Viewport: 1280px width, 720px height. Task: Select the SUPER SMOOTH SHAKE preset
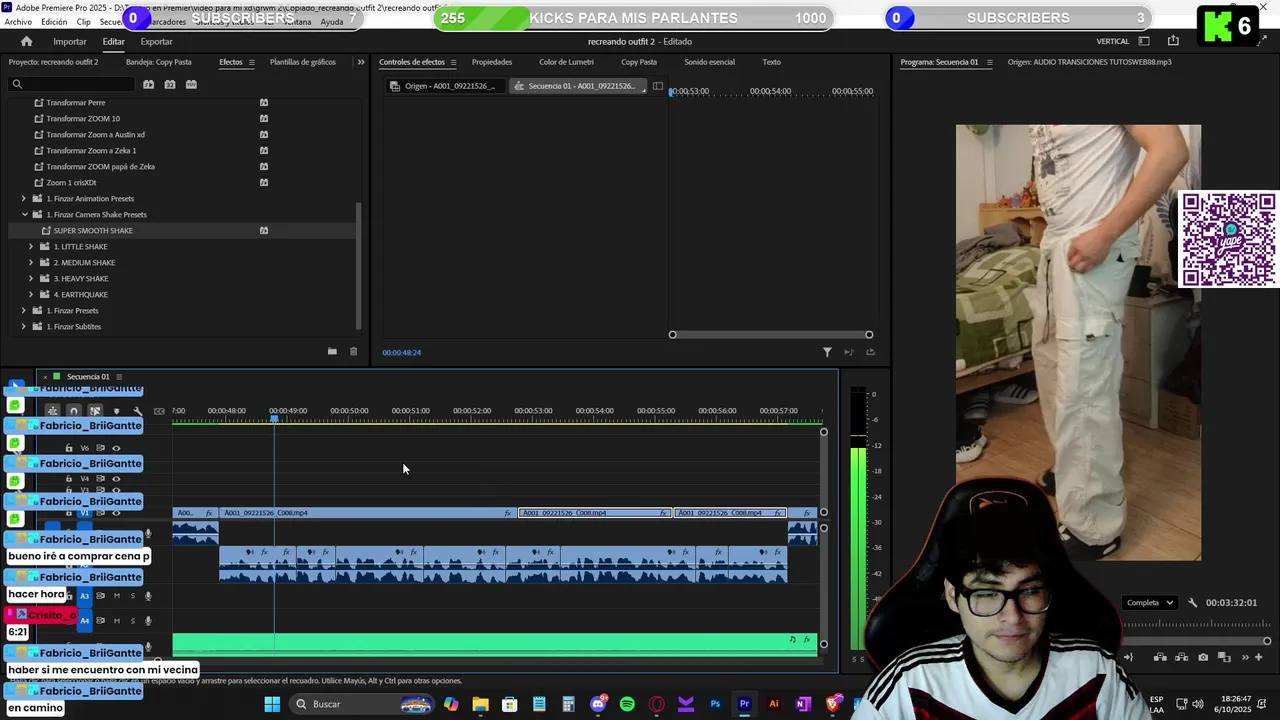(x=93, y=230)
